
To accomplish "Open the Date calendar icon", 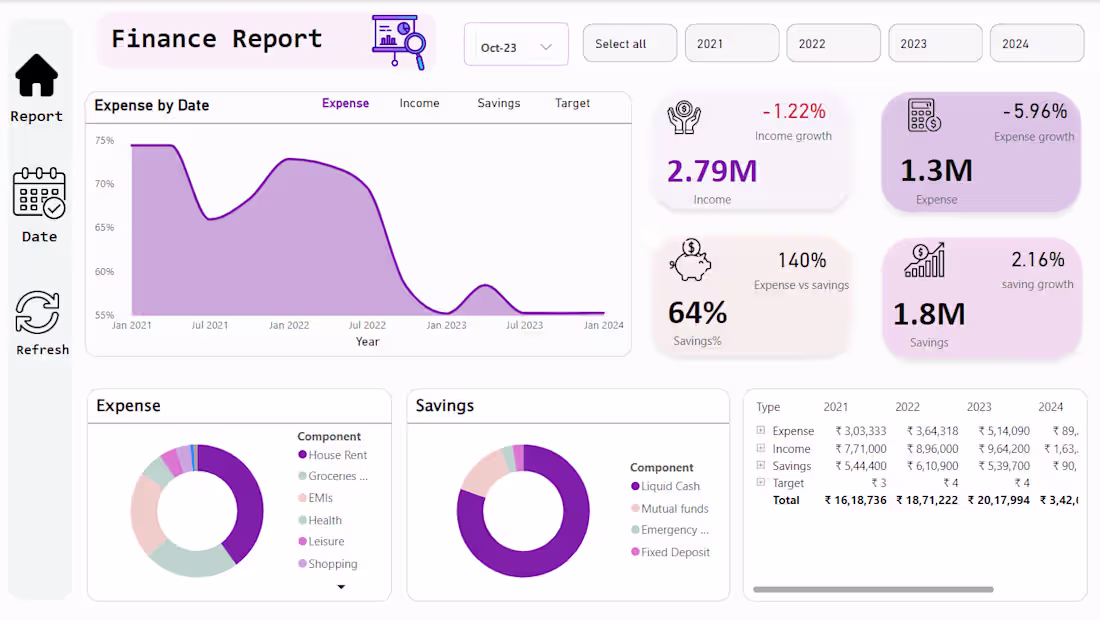I will tap(39, 193).
